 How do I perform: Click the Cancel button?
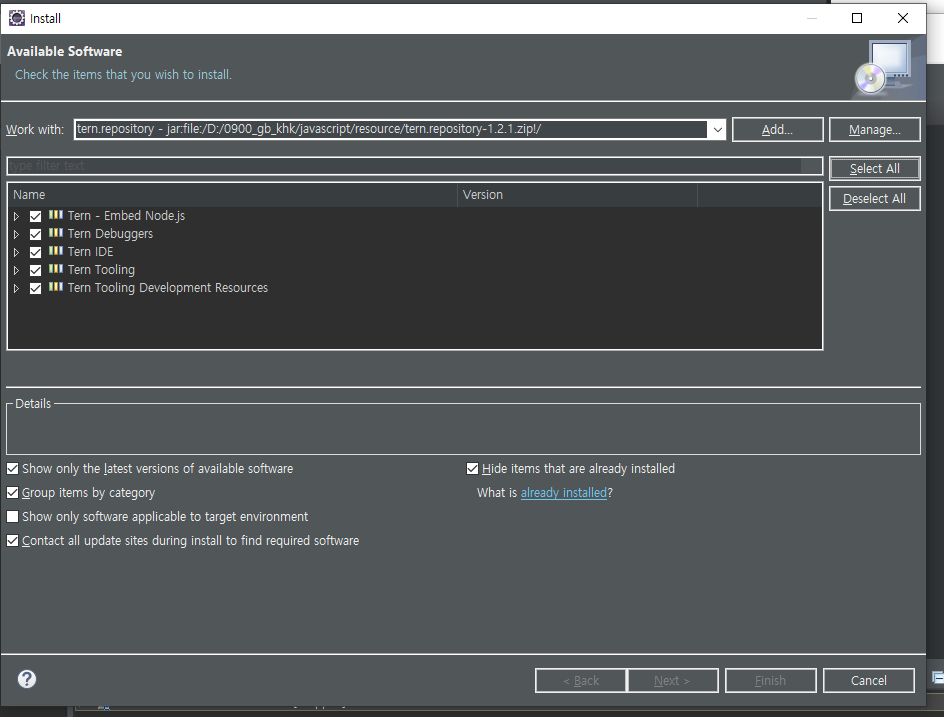tap(869, 680)
